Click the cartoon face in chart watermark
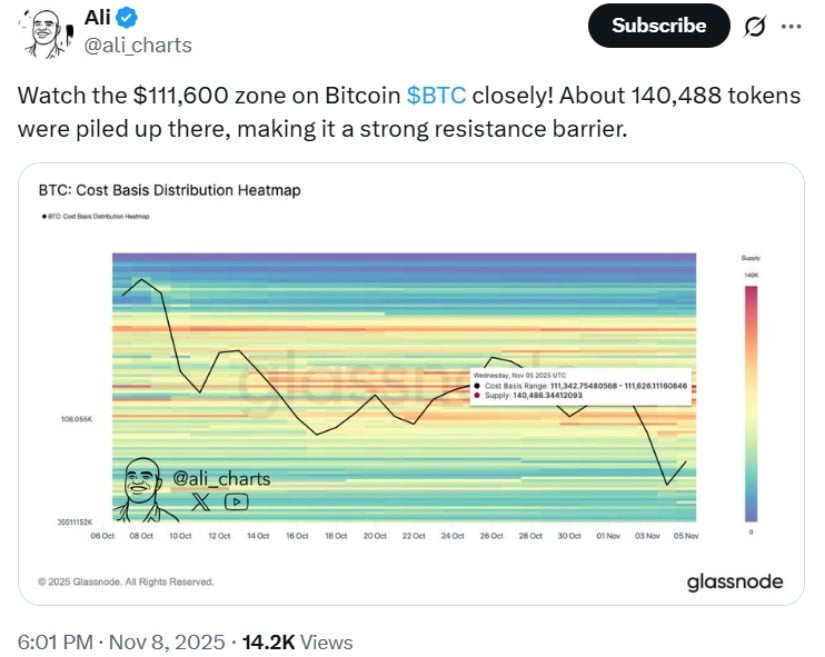Image resolution: width=825 pixels, height=657 pixels. coord(146,490)
